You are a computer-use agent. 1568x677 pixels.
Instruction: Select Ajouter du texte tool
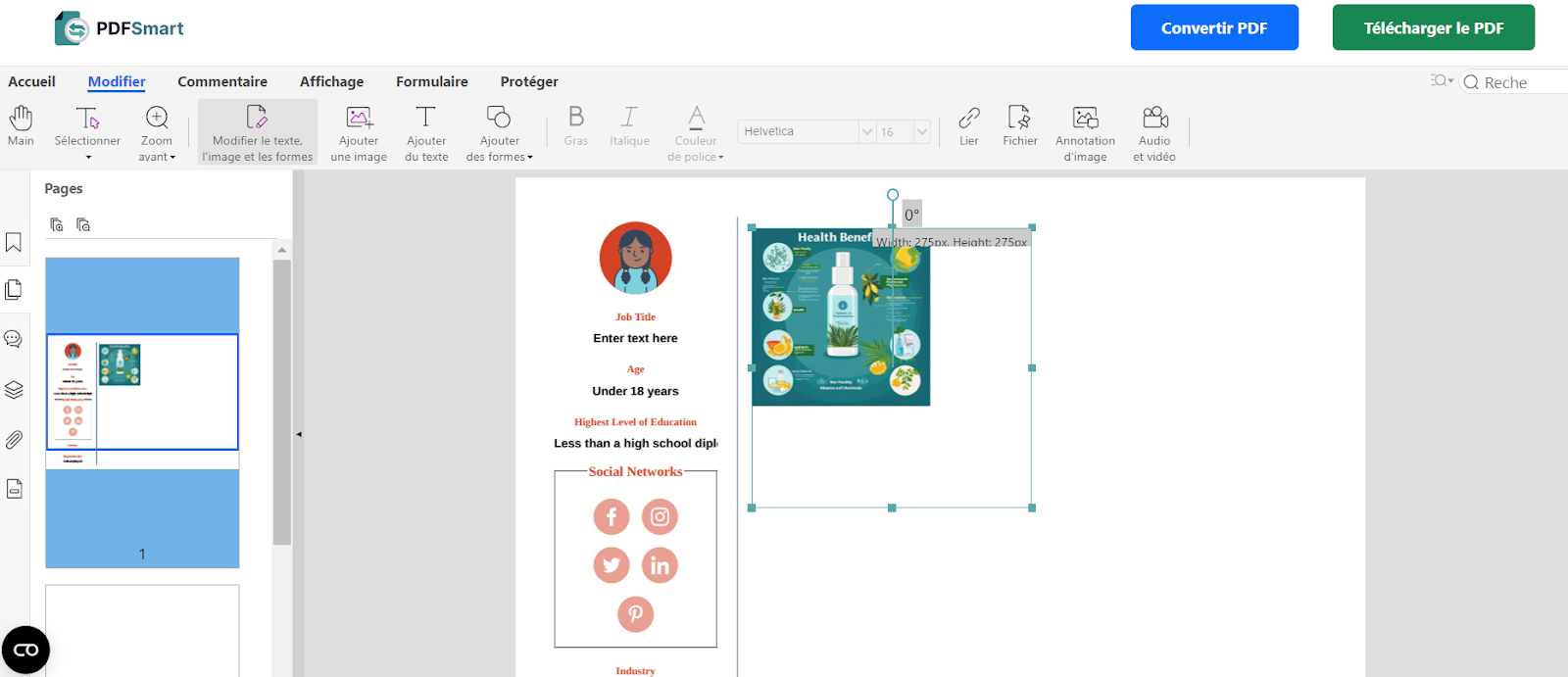tap(426, 133)
